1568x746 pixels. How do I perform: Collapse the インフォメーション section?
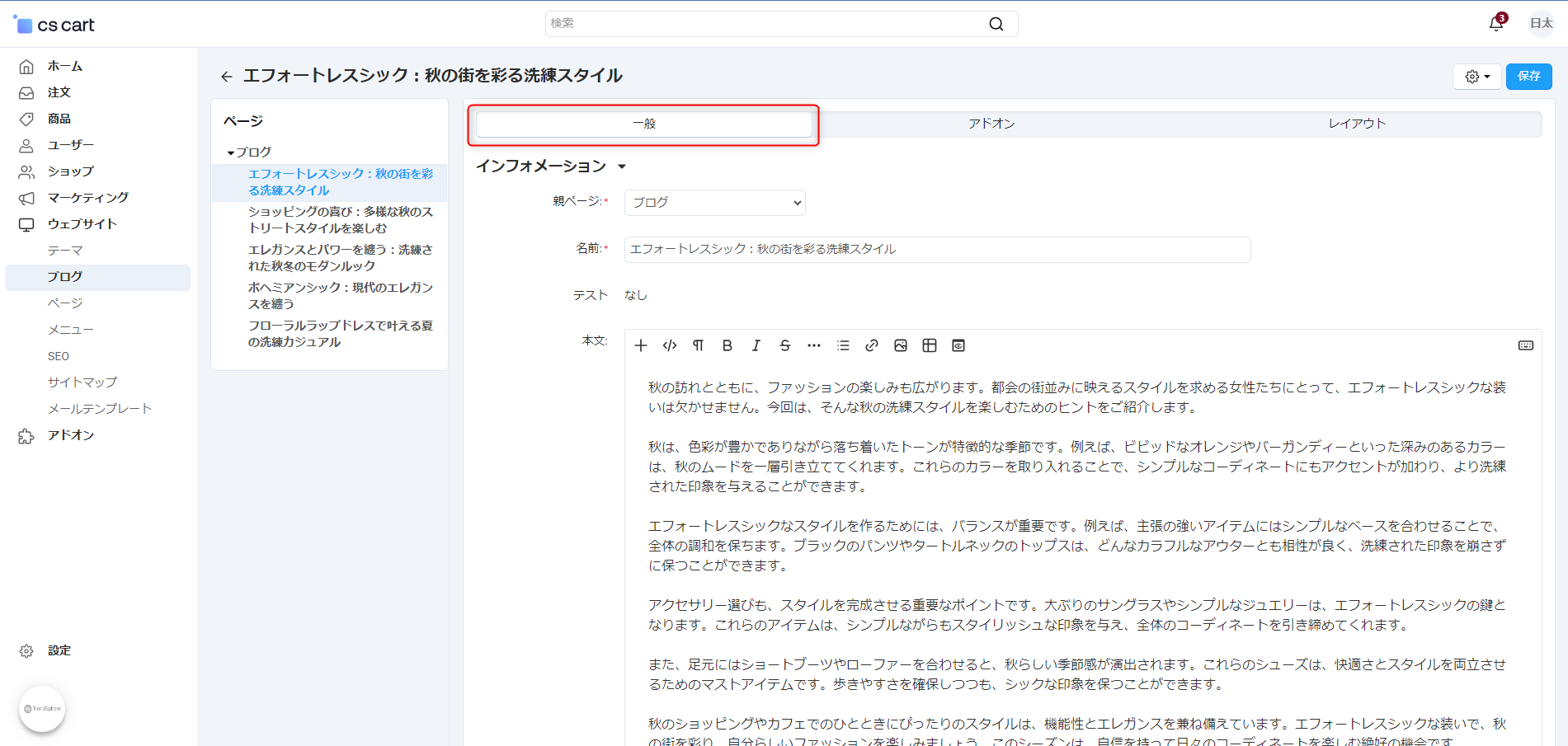622,167
